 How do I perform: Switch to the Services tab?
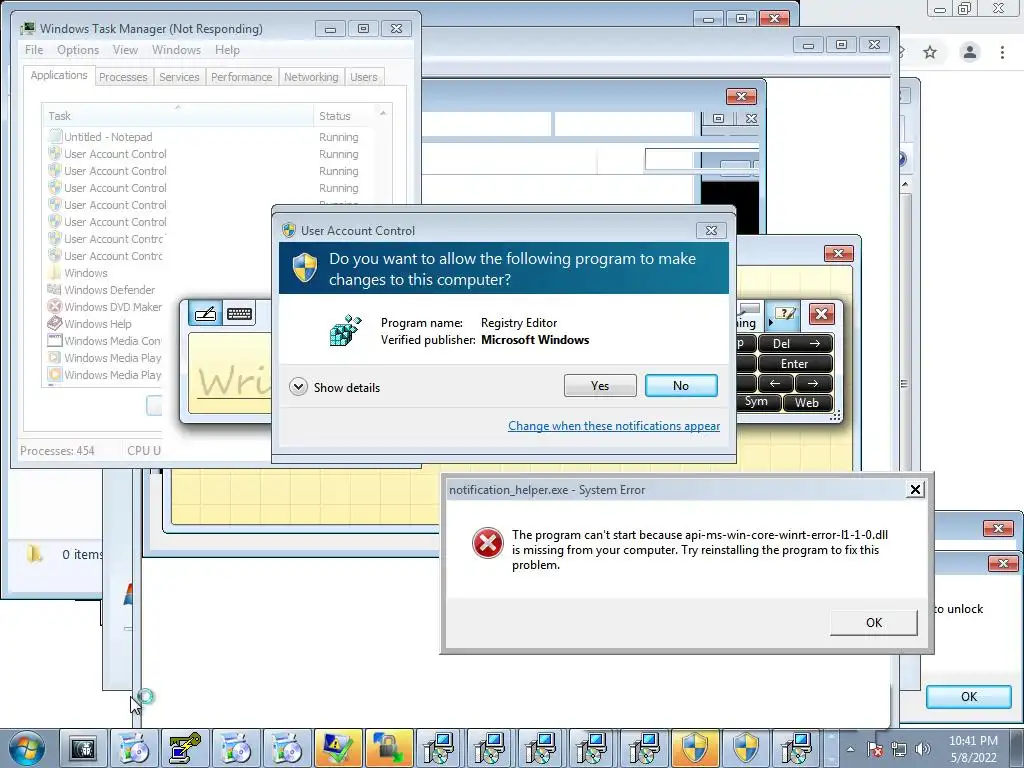click(179, 77)
